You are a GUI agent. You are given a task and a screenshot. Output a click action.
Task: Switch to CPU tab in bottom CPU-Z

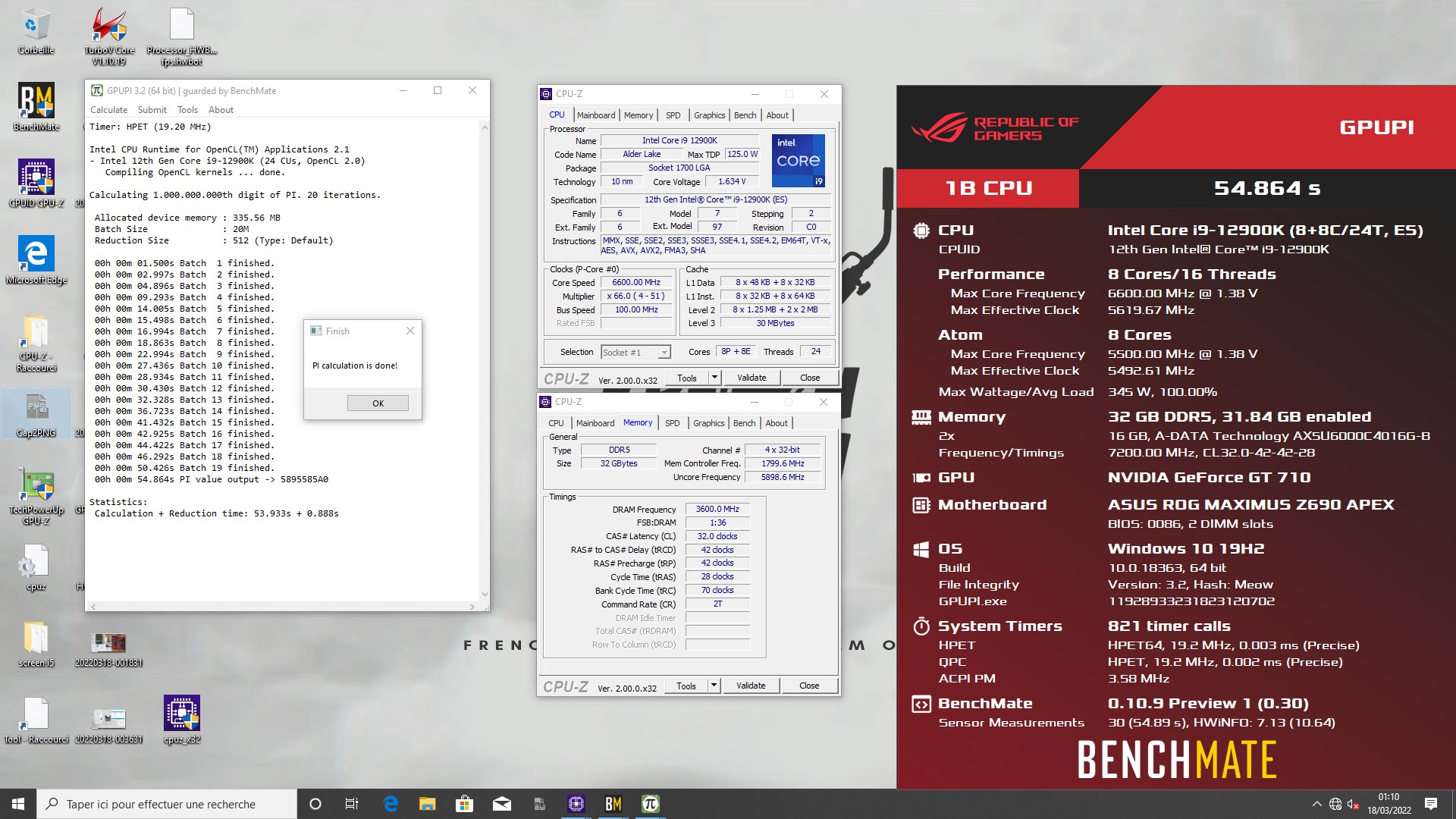point(556,423)
